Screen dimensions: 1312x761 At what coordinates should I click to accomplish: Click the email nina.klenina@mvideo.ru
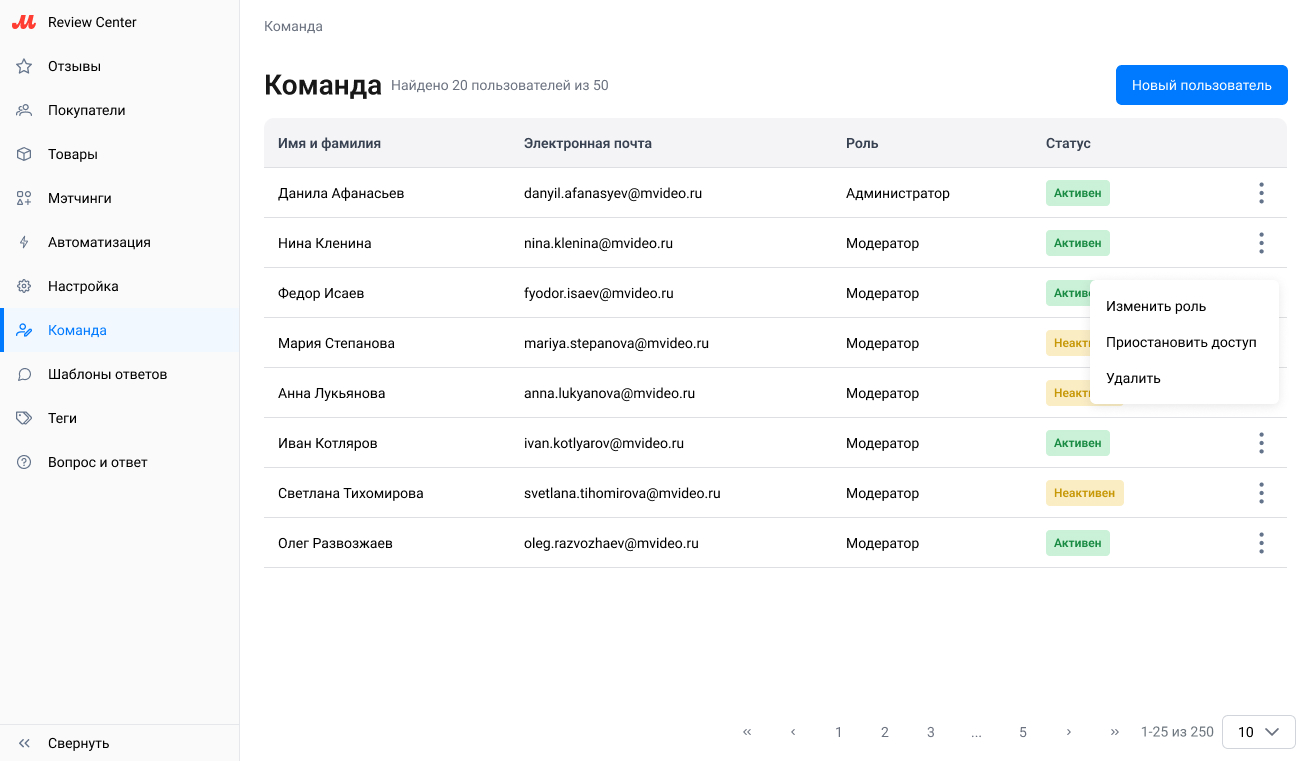click(598, 243)
